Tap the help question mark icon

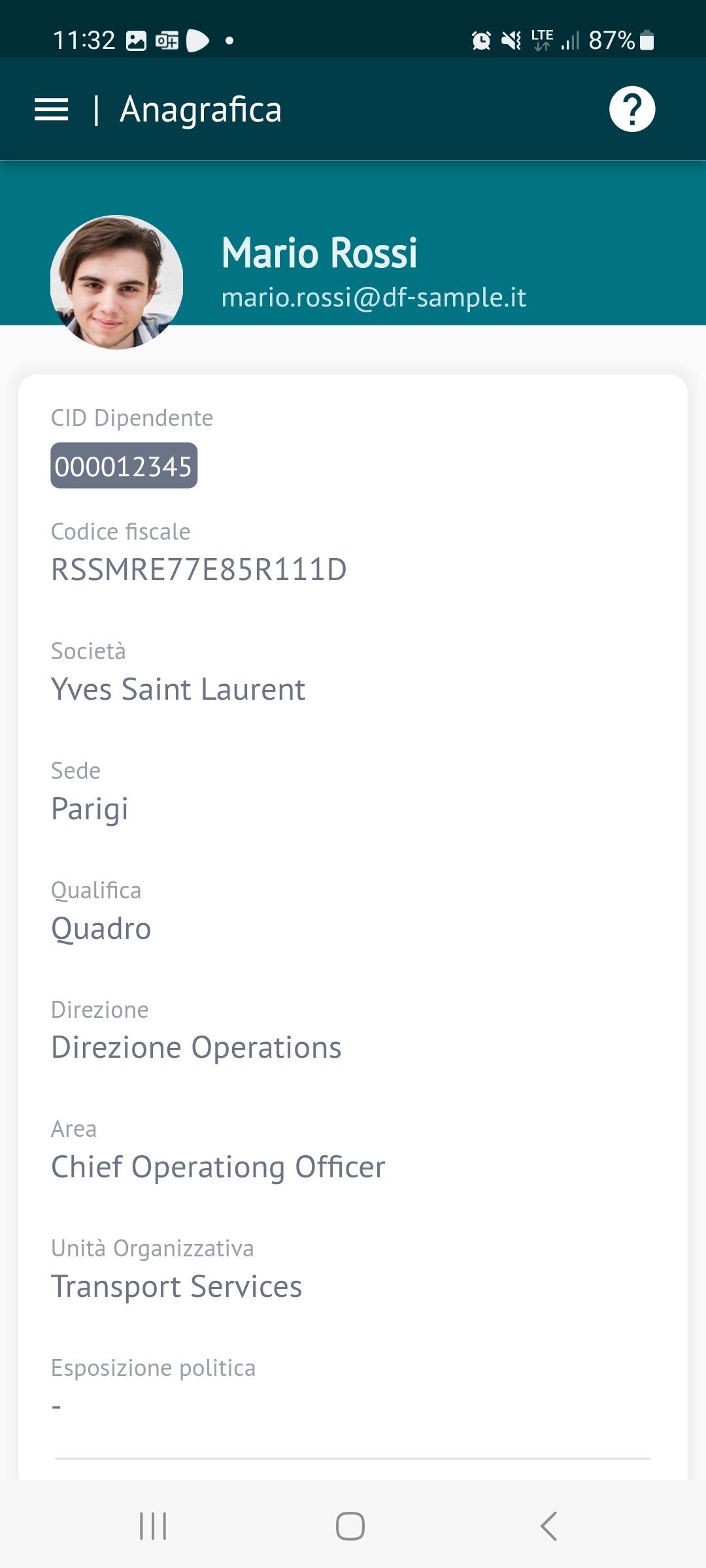pyautogui.click(x=631, y=109)
